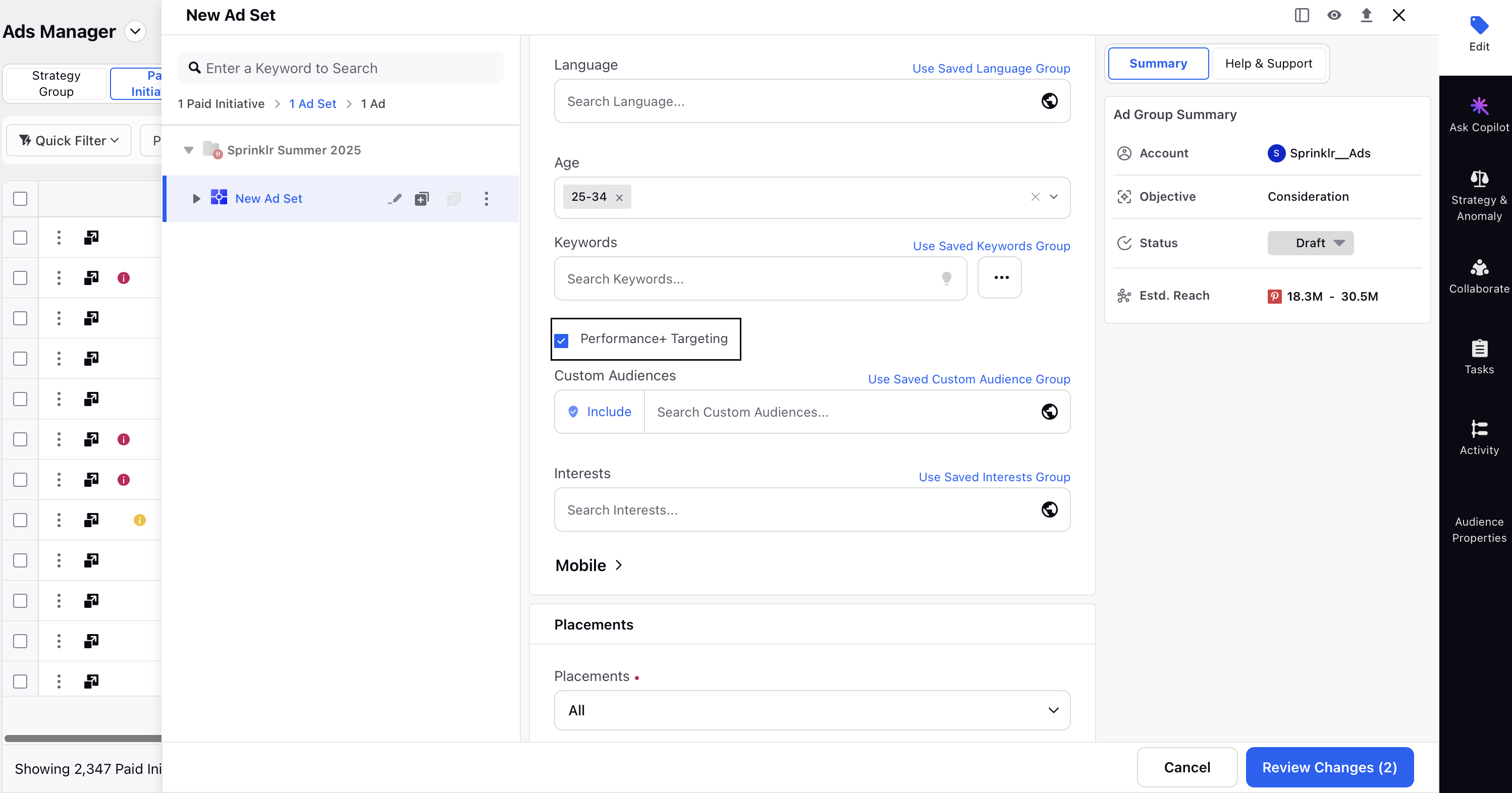
Task: Open the Draft status dropdown
Action: [x=1310, y=243]
